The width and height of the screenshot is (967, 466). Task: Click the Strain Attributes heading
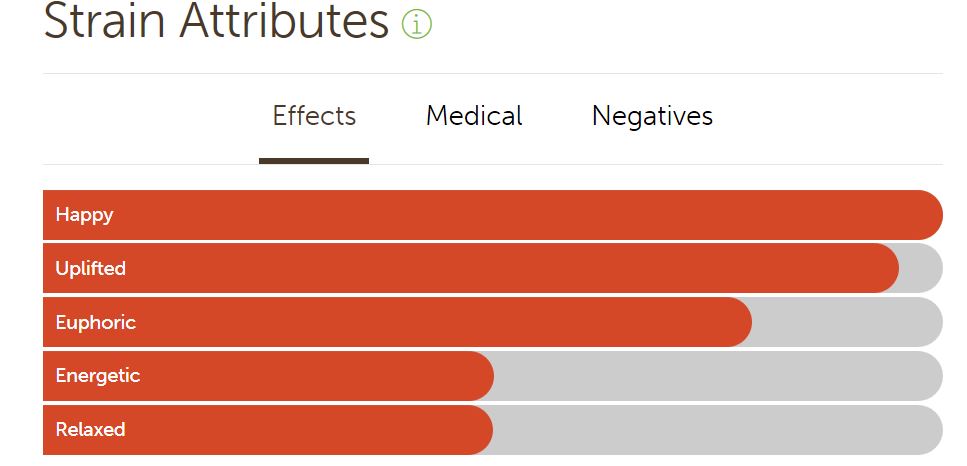point(216,22)
